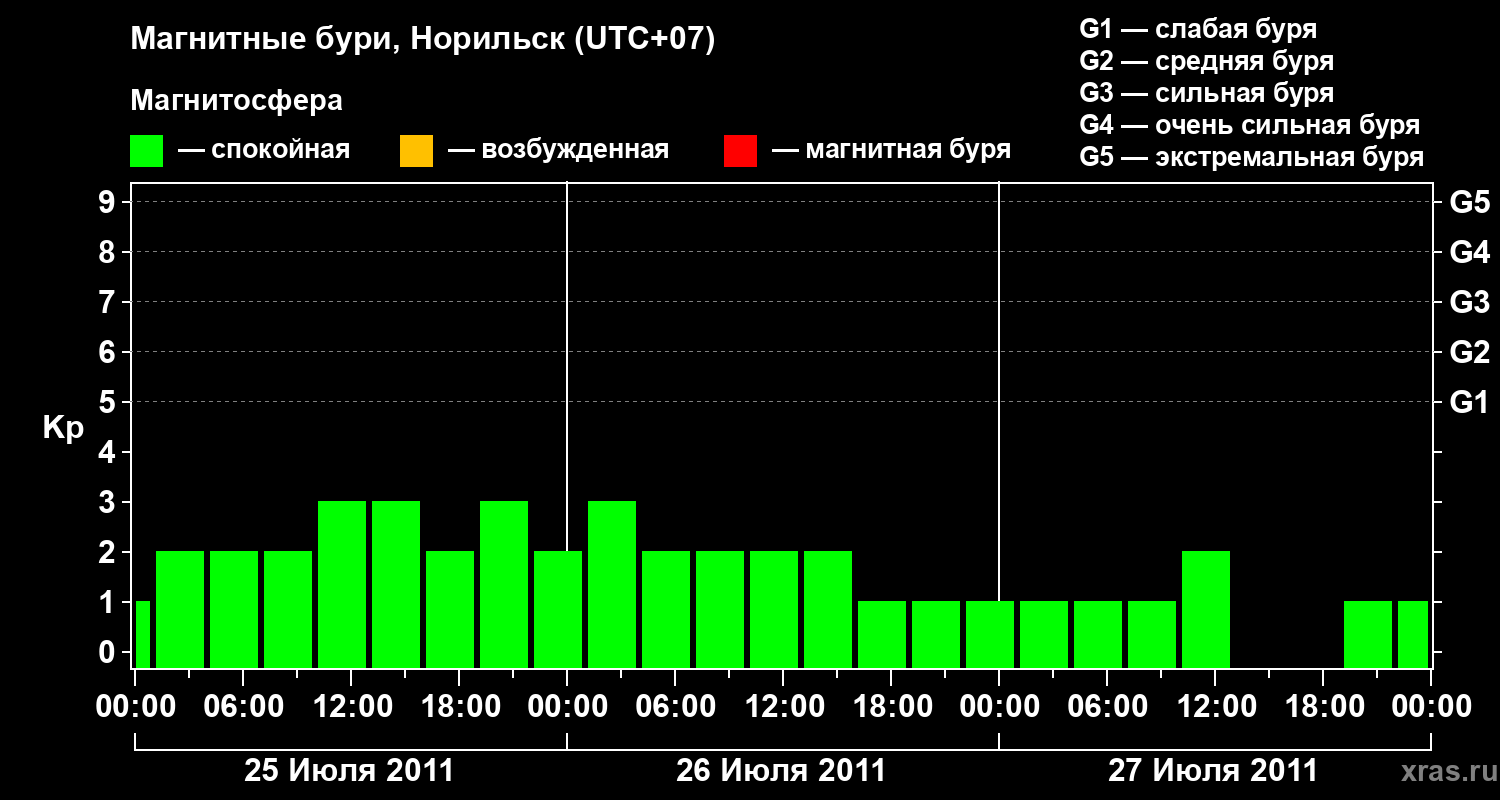Click the 'Магнитосфера' legend heading
Image resolution: width=1500 pixels, height=800 pixels.
(237, 101)
